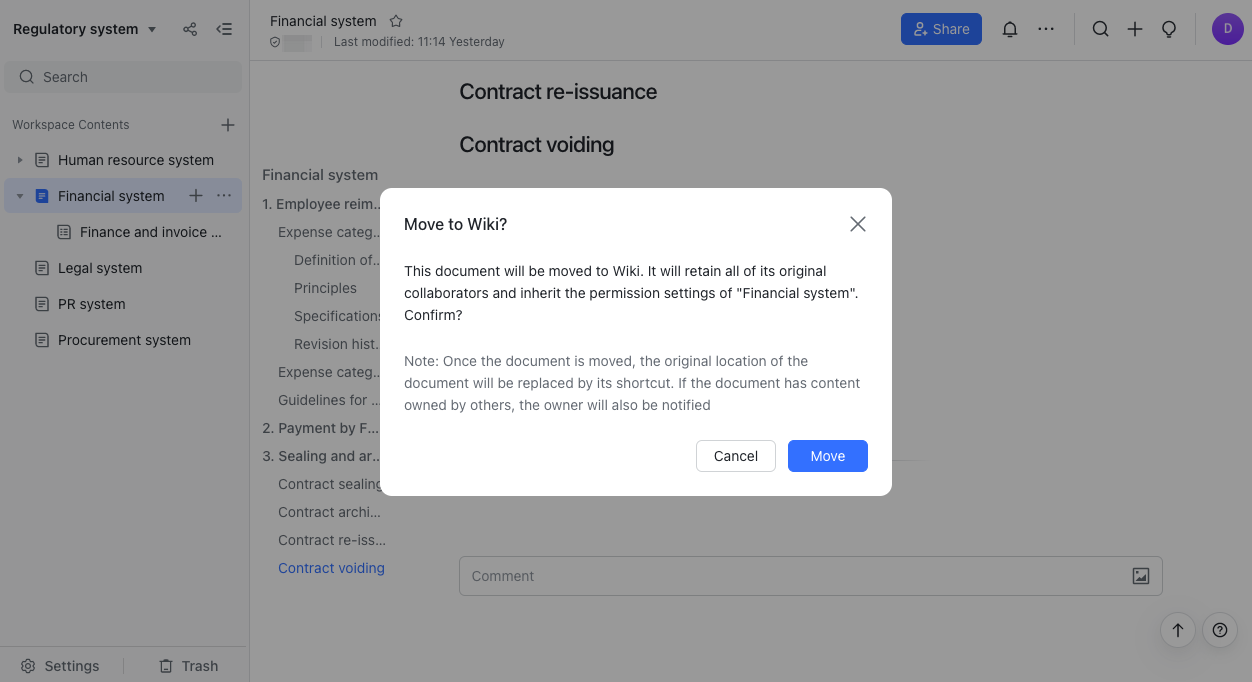Click the share workspace icon in sidebar header
Image resolution: width=1252 pixels, height=682 pixels.
tap(190, 29)
